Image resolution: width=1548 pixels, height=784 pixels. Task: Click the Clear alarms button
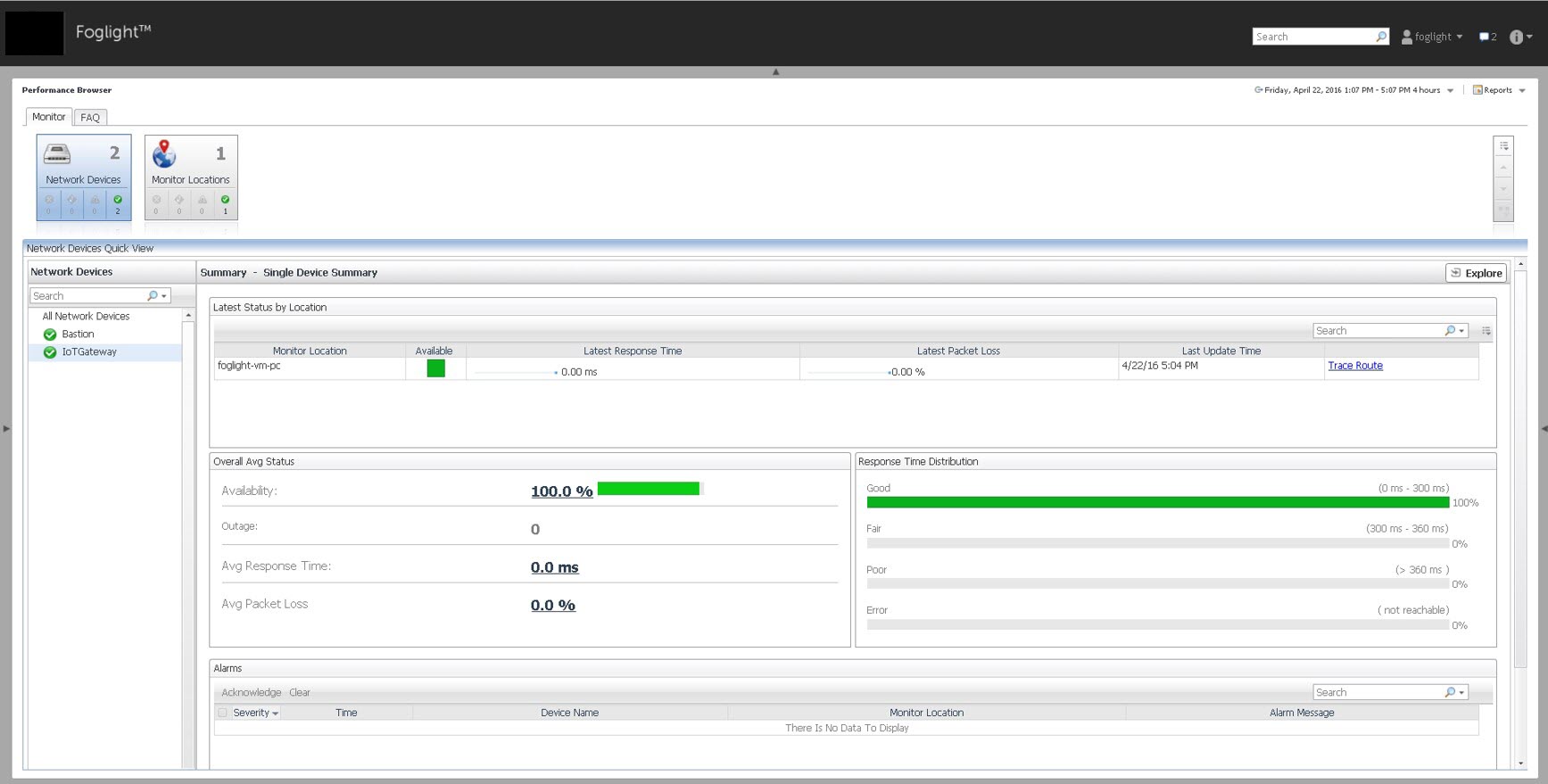click(300, 693)
